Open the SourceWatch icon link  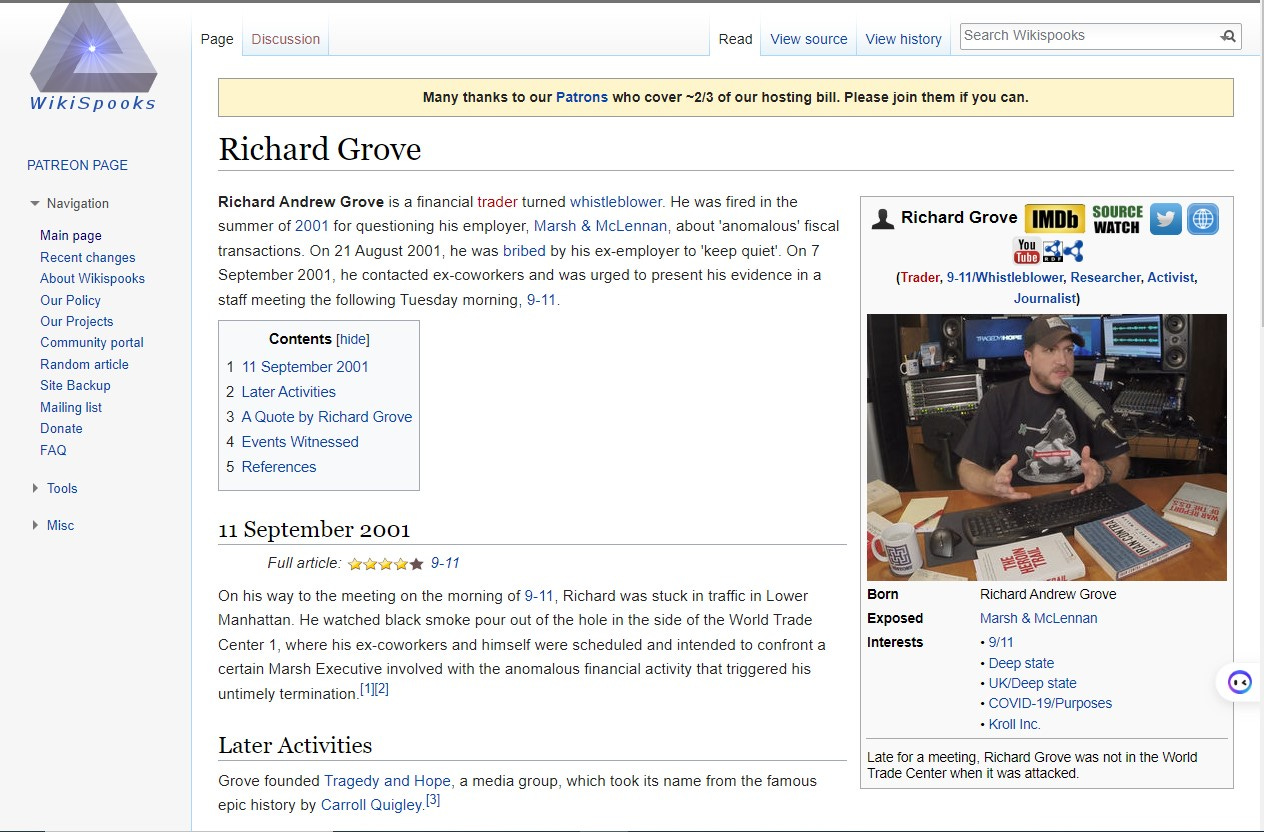click(x=1117, y=219)
